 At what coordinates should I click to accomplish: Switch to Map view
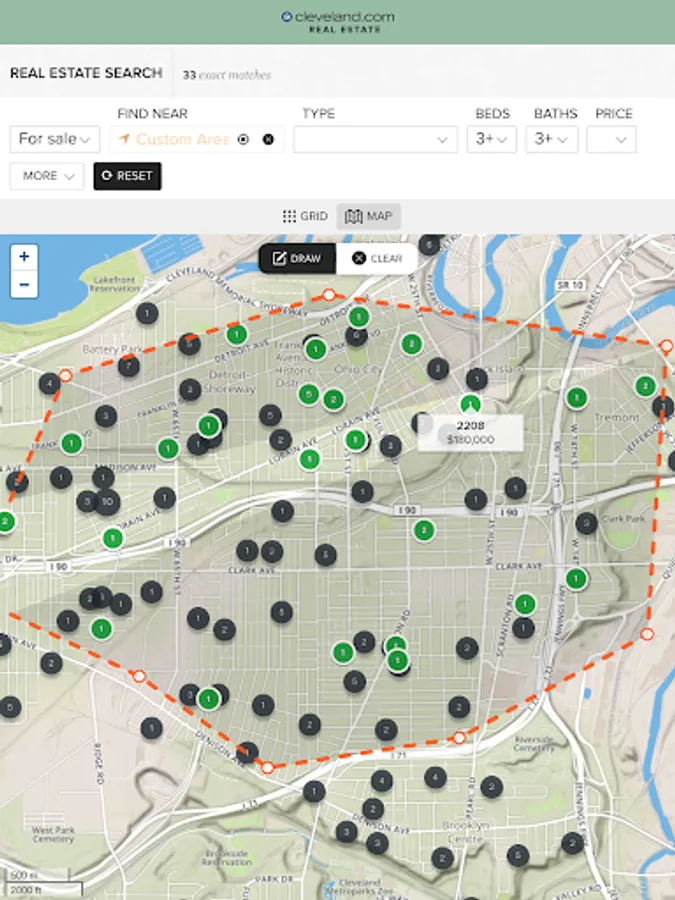[x=368, y=216]
